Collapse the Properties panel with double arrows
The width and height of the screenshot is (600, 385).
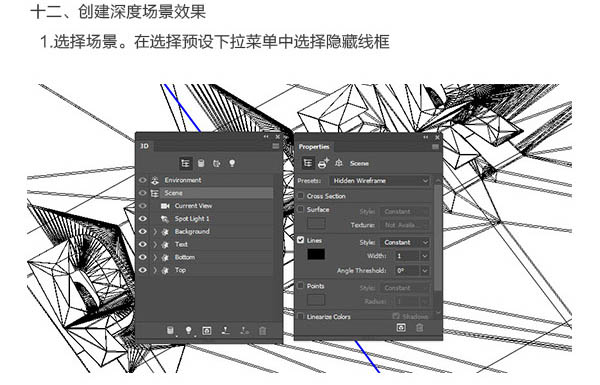[426, 137]
